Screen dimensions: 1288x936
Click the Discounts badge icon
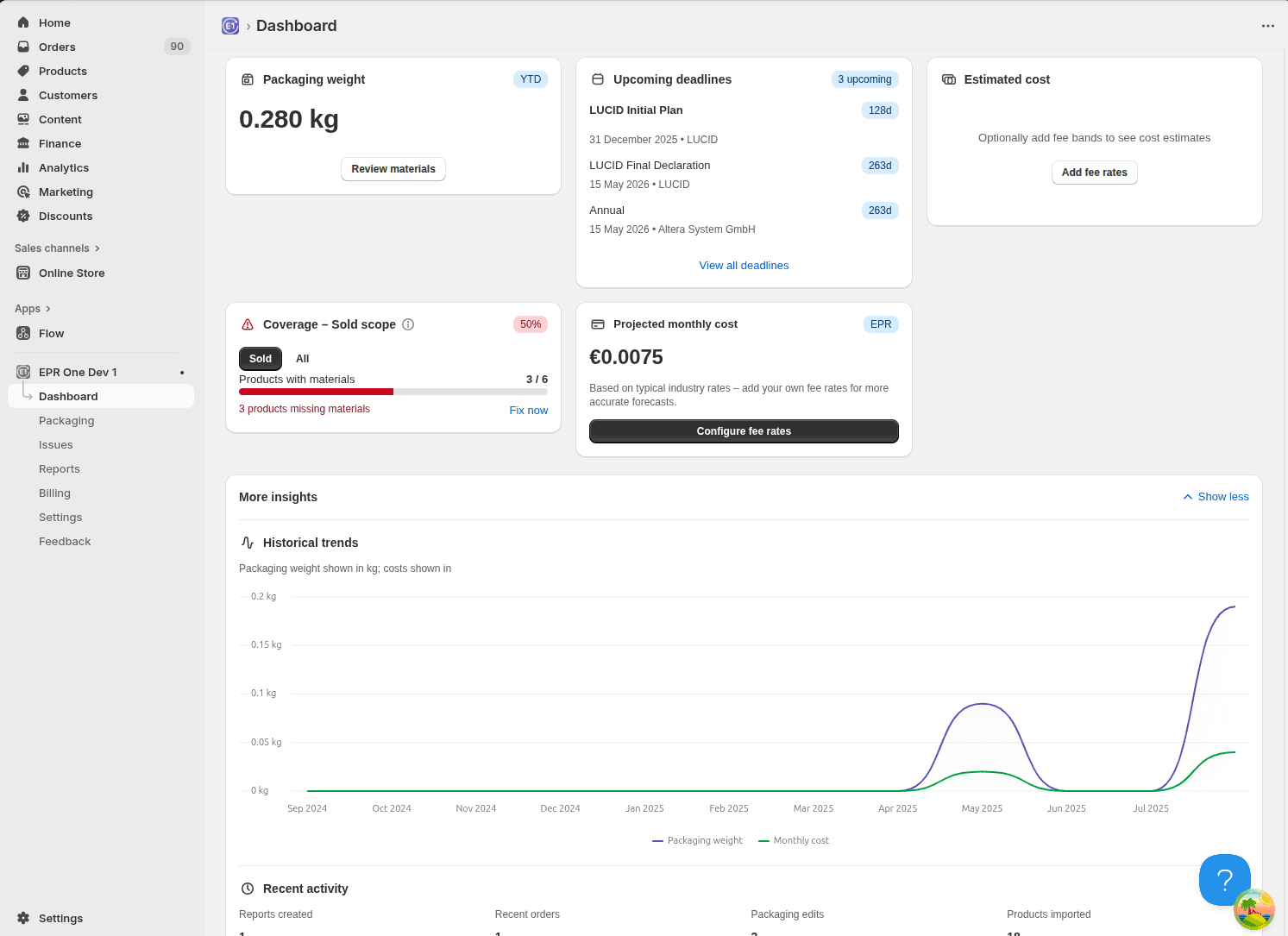pos(23,216)
